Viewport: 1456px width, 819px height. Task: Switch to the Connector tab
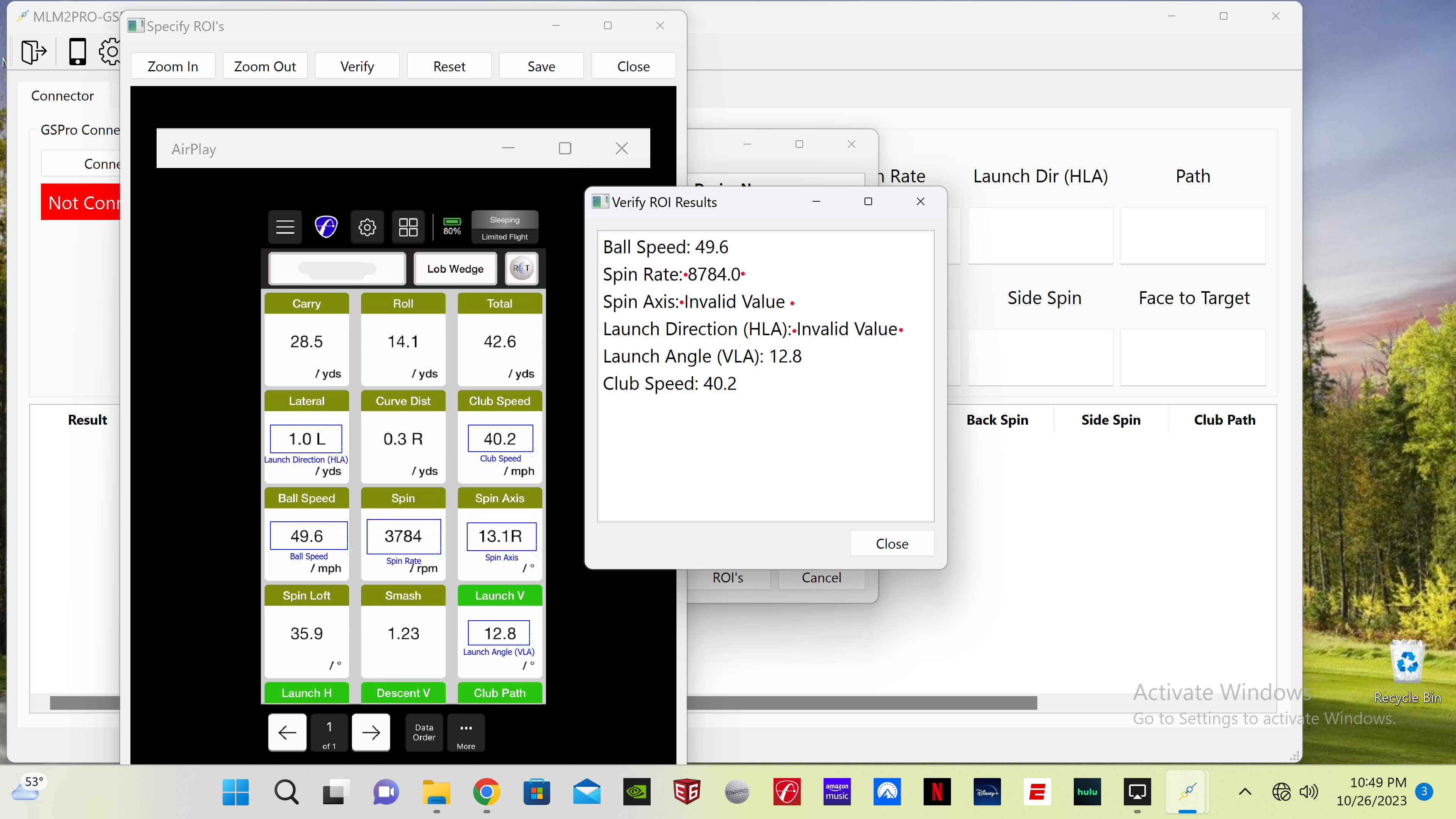pyautogui.click(x=62, y=96)
